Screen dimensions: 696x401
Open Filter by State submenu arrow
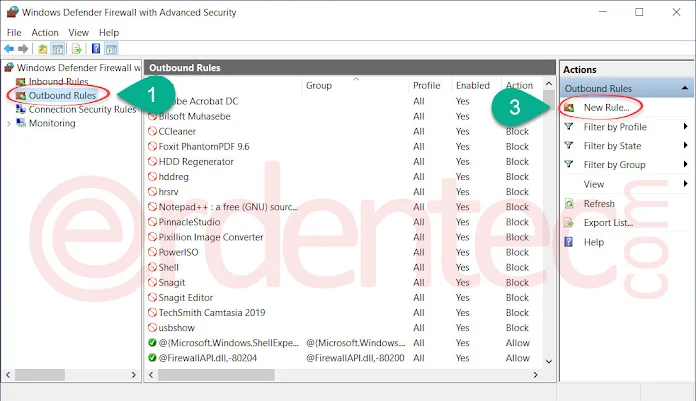pos(685,145)
